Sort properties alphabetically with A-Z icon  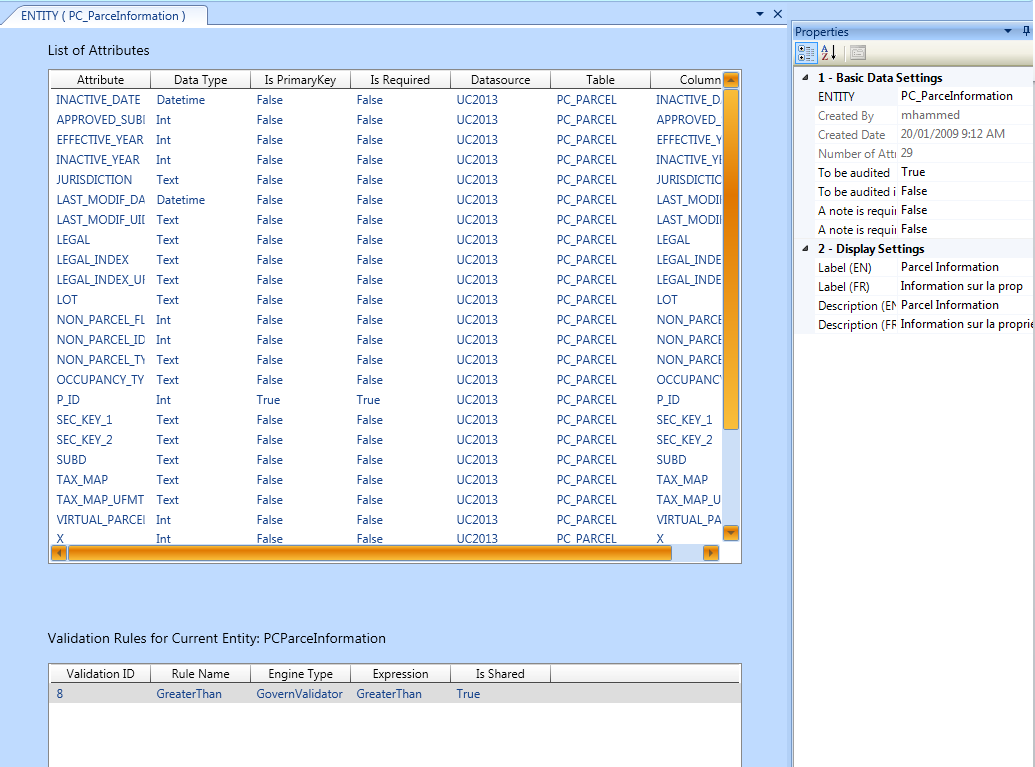click(x=828, y=53)
